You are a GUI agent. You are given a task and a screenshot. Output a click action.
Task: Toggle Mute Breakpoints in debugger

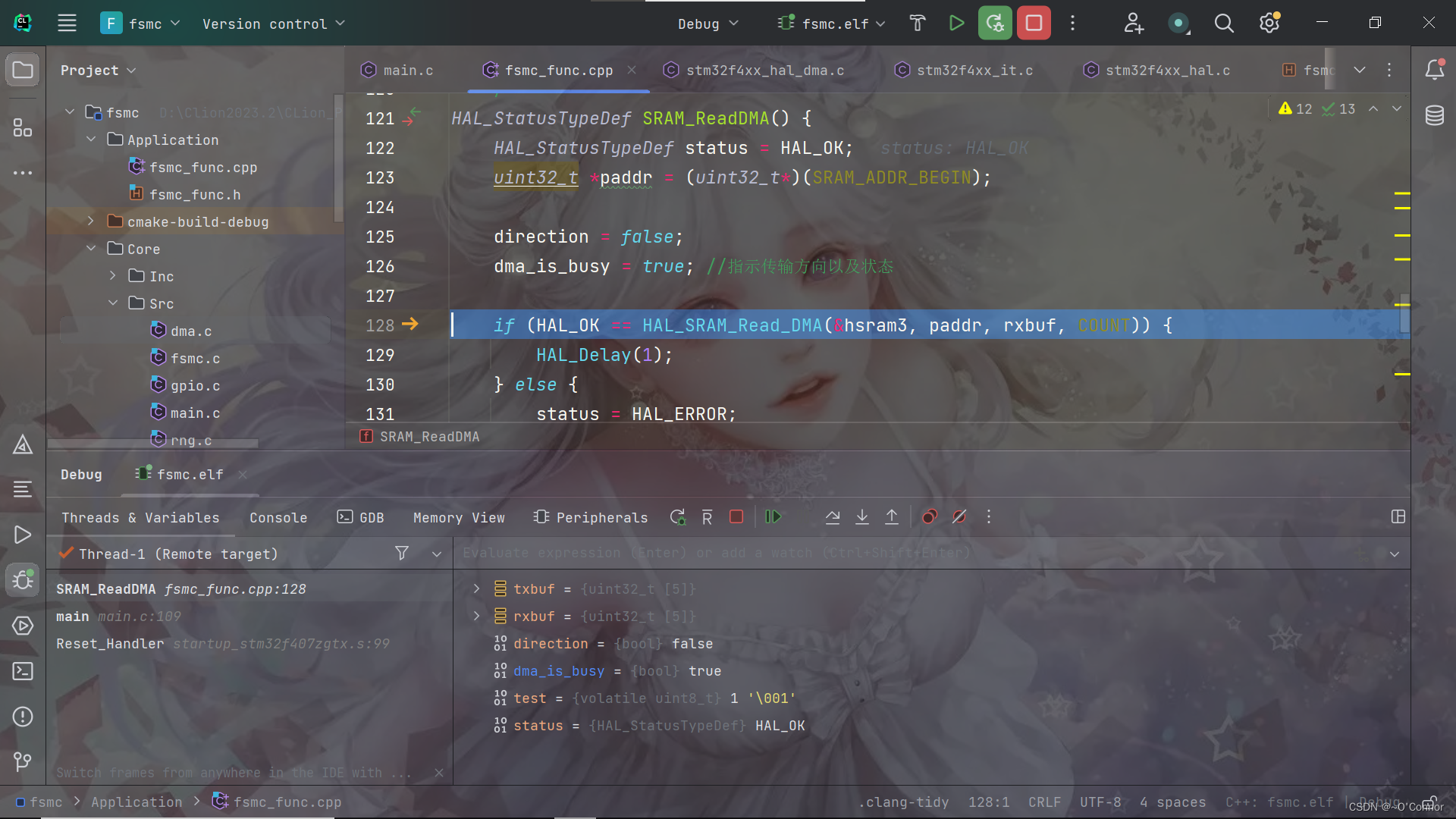point(959,517)
